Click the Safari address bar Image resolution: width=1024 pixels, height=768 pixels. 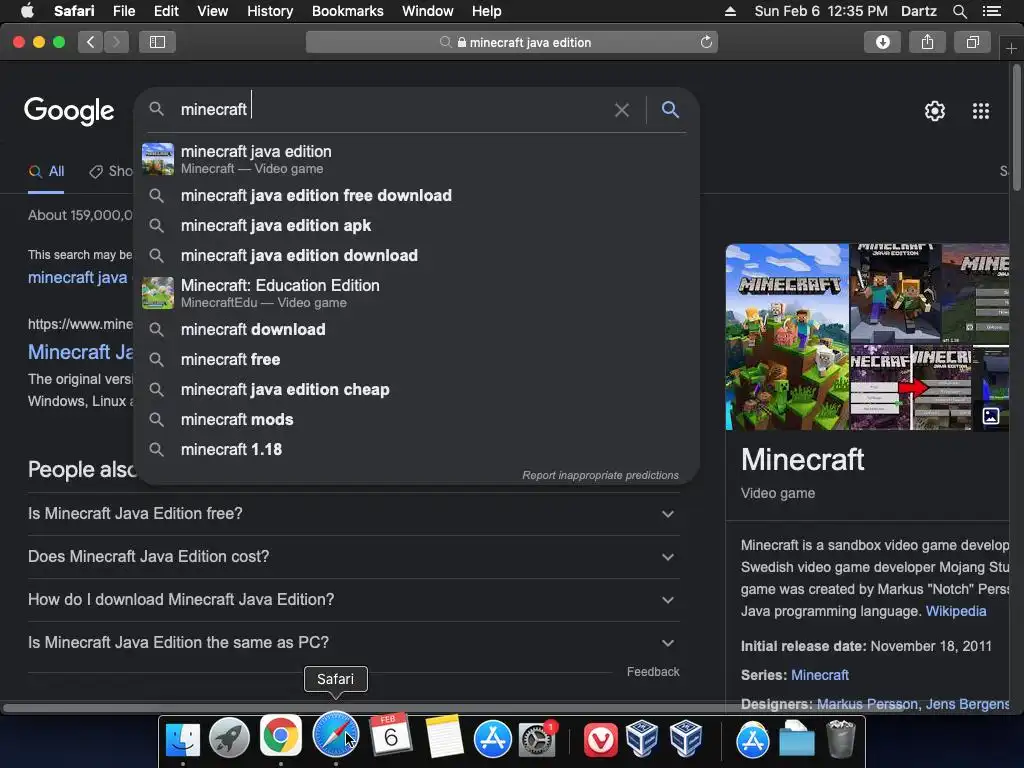(x=512, y=42)
